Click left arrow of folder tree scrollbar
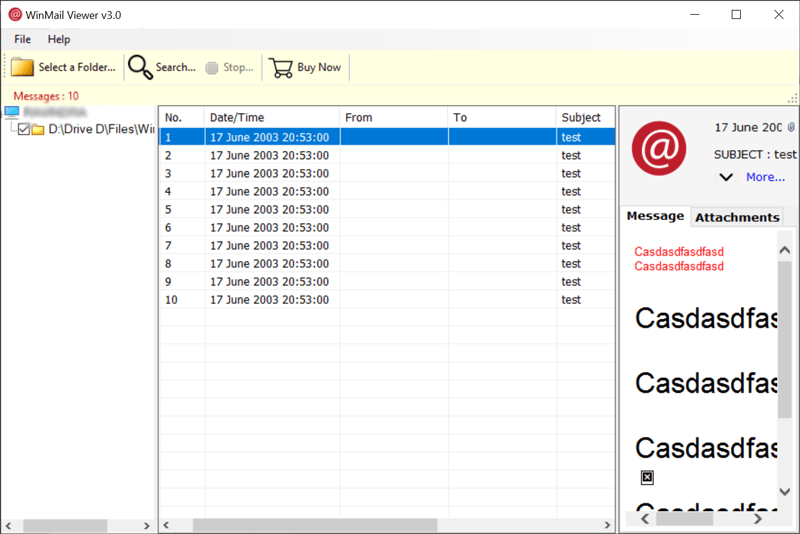 [8, 525]
